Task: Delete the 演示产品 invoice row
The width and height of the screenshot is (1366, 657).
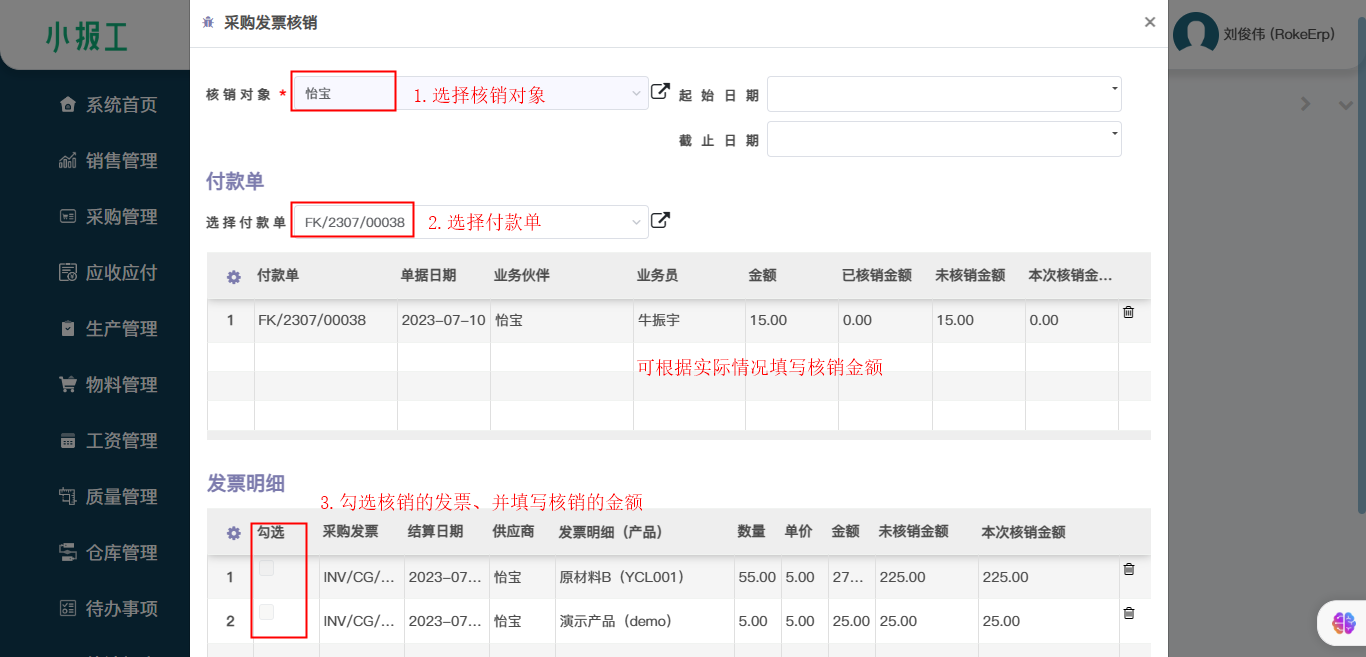Action: 1128,614
